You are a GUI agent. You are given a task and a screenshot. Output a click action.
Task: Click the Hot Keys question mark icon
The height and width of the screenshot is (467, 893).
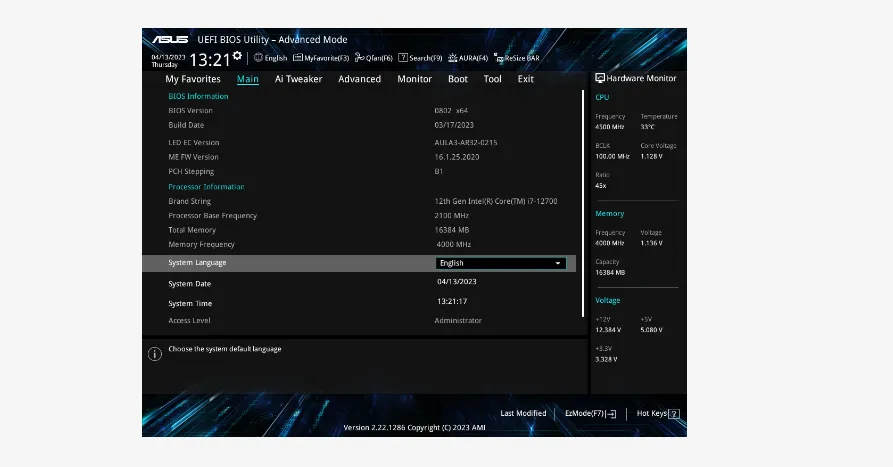674,414
